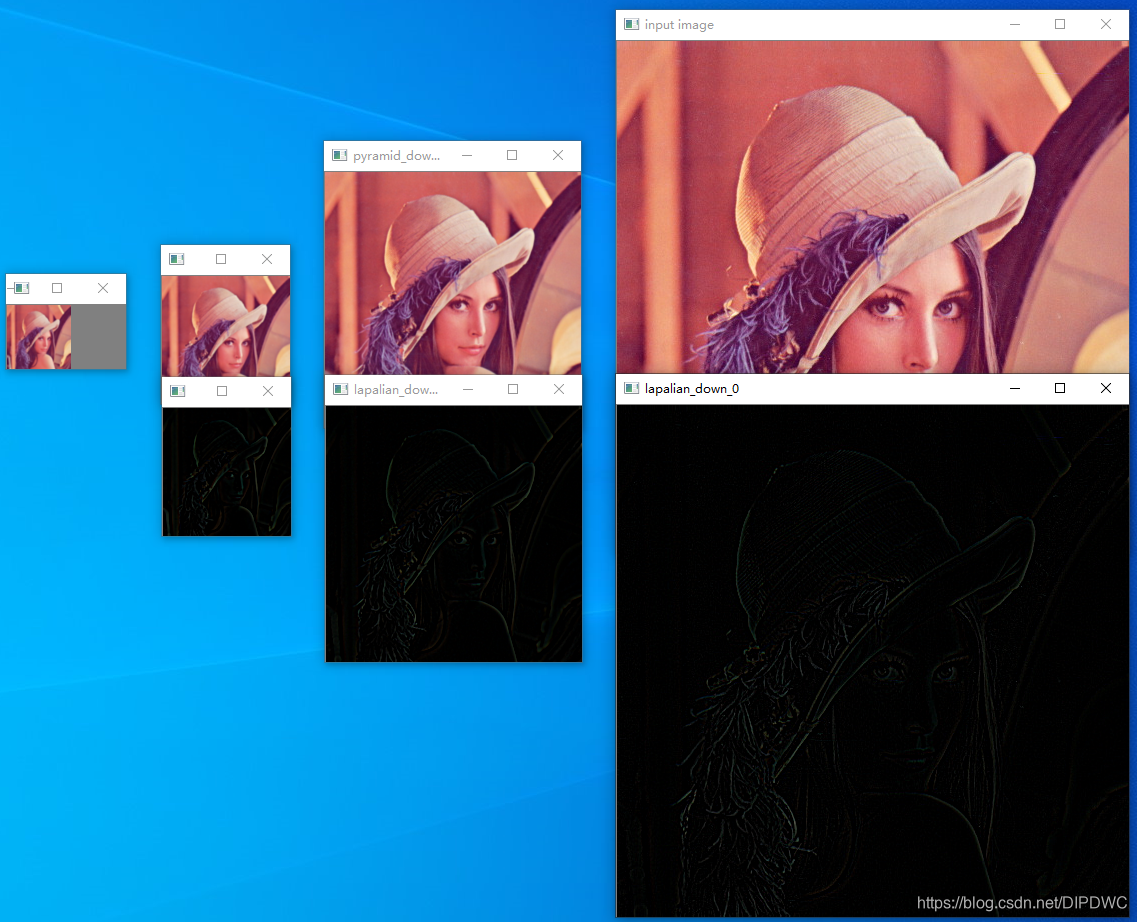
Task: Maximize the pyramid_dow... window
Action: [x=512, y=155]
